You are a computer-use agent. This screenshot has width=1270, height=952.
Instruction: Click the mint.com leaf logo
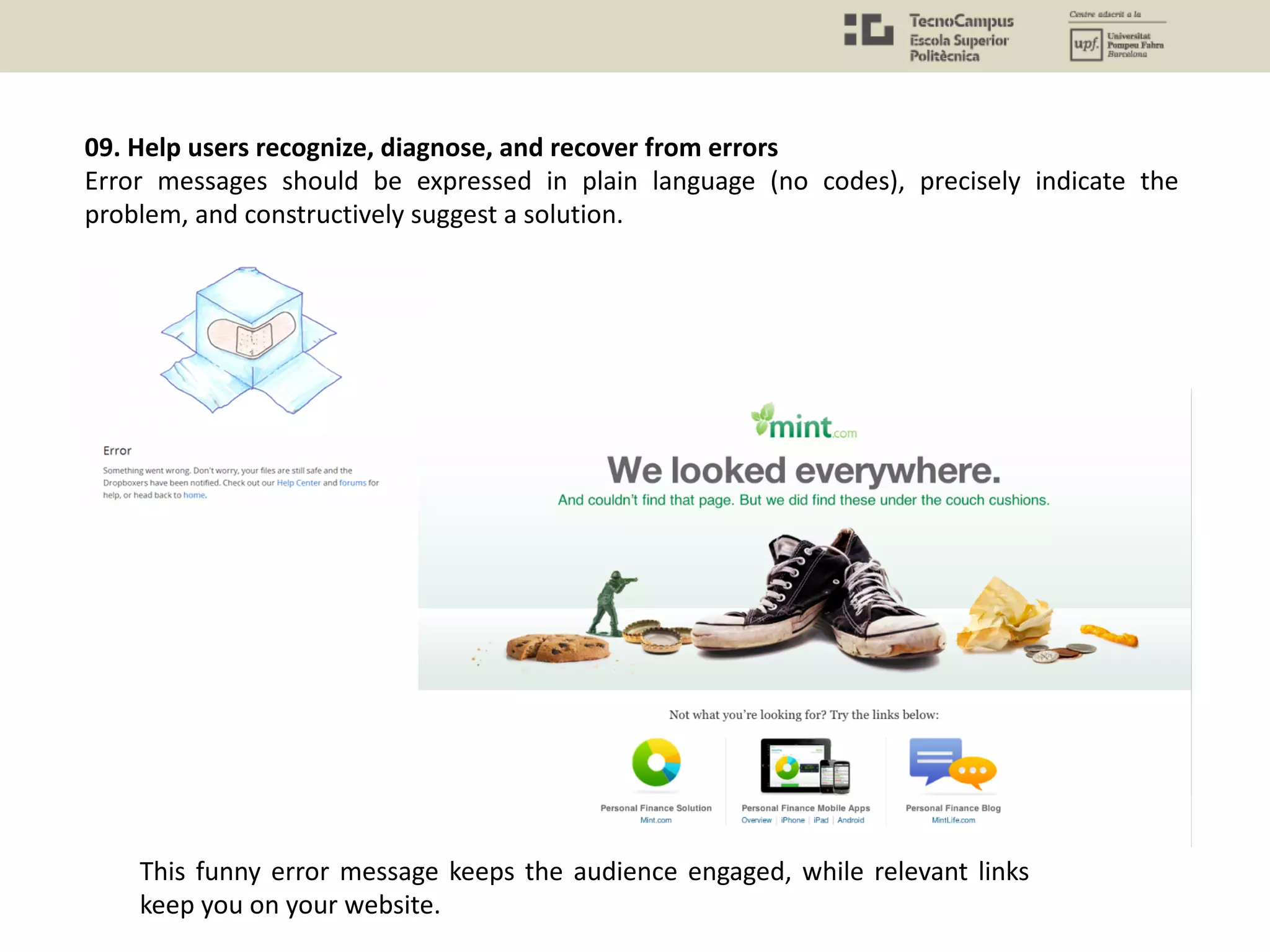coord(804,421)
